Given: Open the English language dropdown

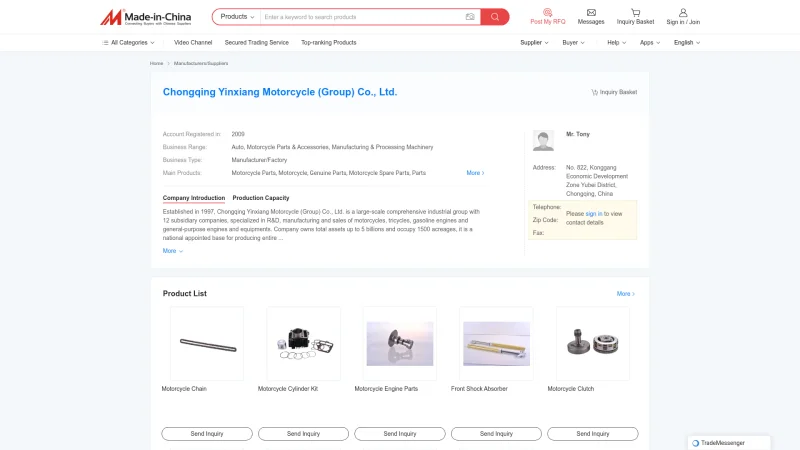Looking at the screenshot, I should point(687,43).
